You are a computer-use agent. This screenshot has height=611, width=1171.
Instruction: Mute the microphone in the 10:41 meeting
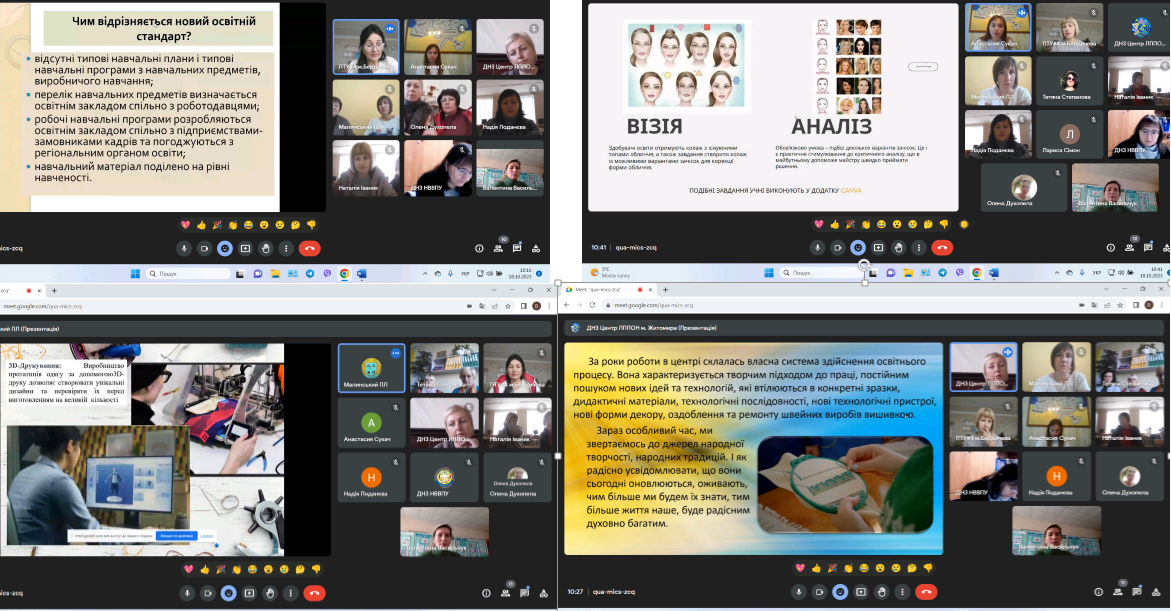(817, 247)
